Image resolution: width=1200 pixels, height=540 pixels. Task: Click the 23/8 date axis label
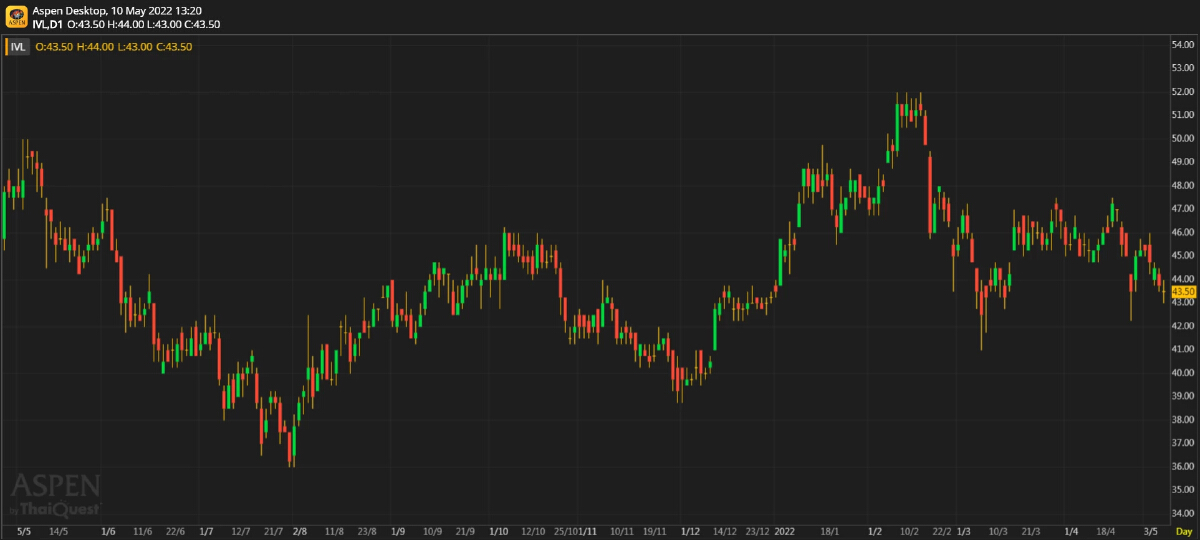coord(367,531)
